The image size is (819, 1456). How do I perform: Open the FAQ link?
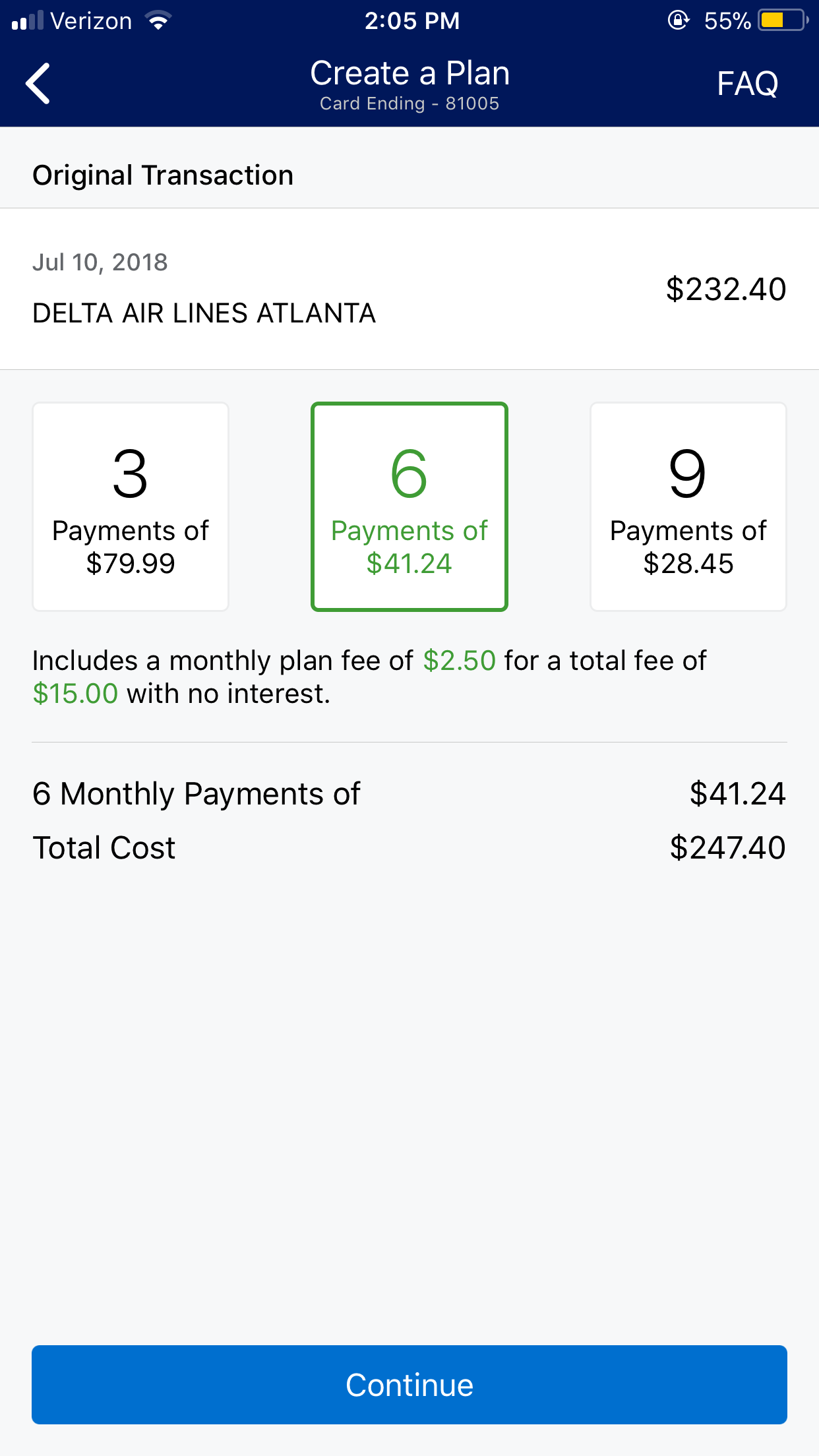[747, 84]
